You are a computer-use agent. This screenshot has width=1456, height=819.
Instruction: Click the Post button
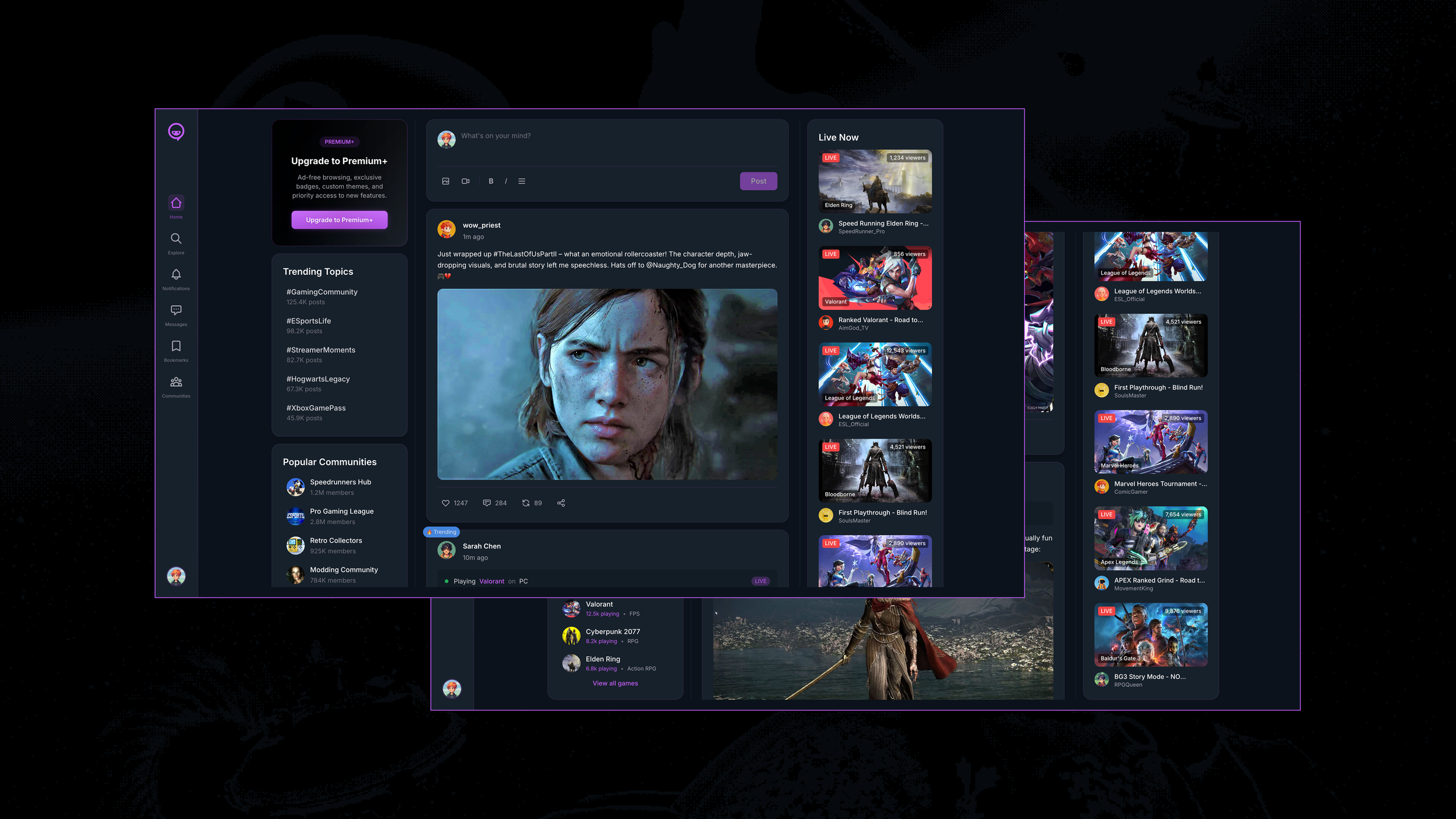pos(758,181)
